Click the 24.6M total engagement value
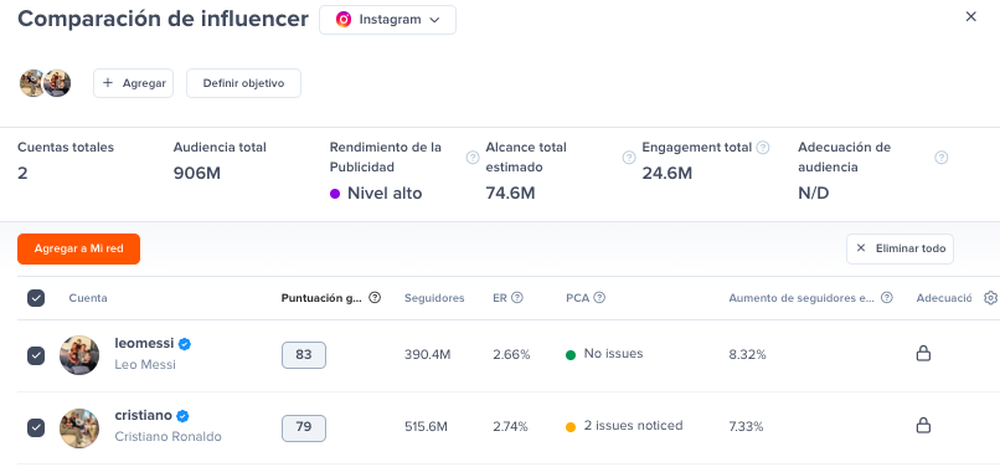The height and width of the screenshot is (467, 1000). (x=667, y=173)
